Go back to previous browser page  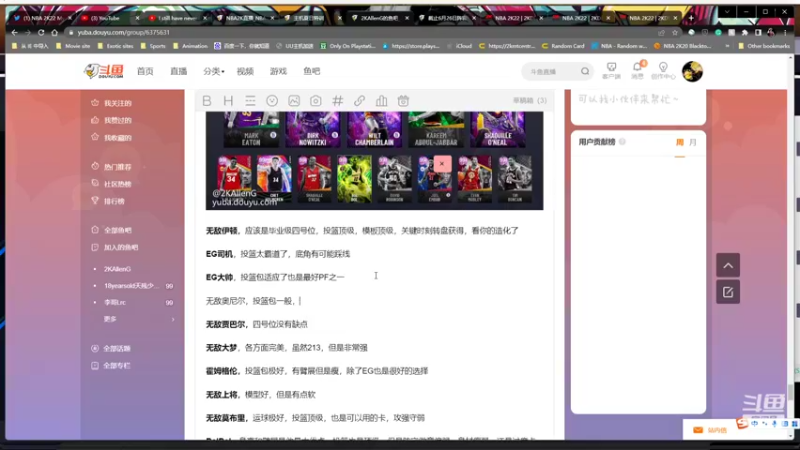point(14,32)
